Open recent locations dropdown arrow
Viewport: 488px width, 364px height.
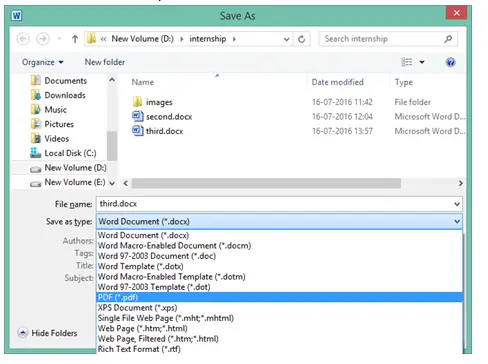(60, 39)
